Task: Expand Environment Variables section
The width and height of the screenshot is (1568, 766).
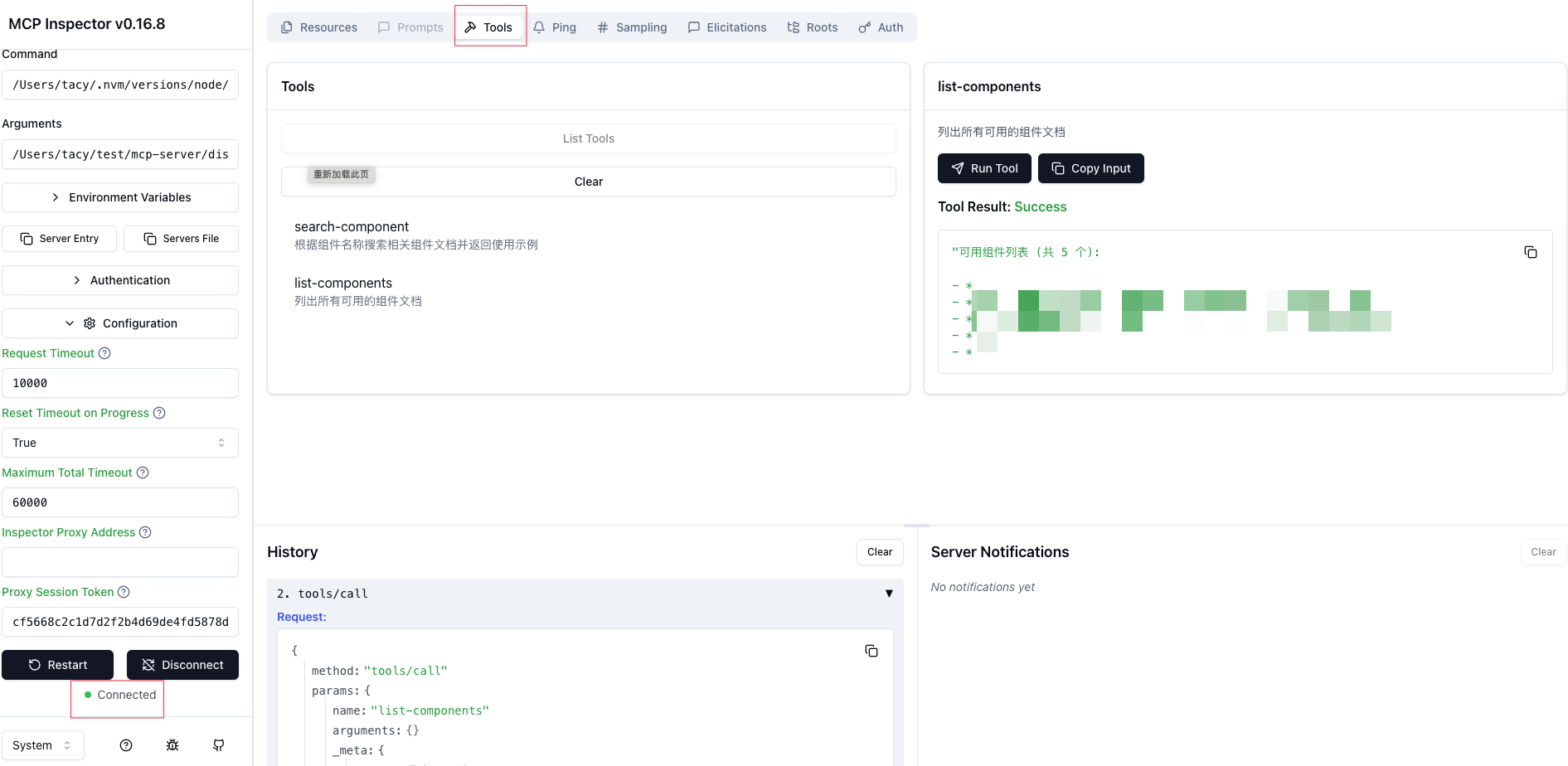Action: click(x=120, y=197)
